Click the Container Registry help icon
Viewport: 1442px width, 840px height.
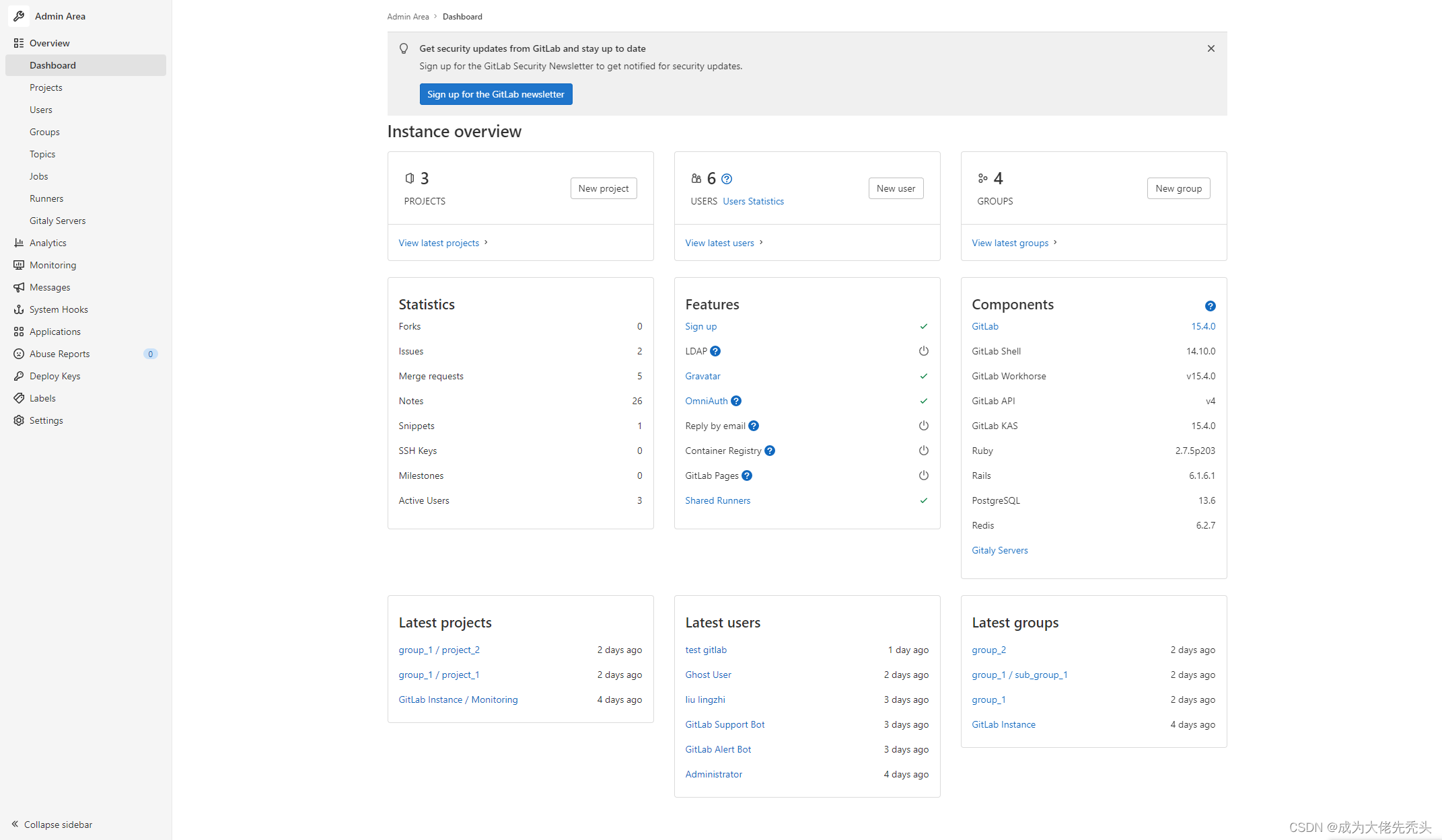[770, 451]
